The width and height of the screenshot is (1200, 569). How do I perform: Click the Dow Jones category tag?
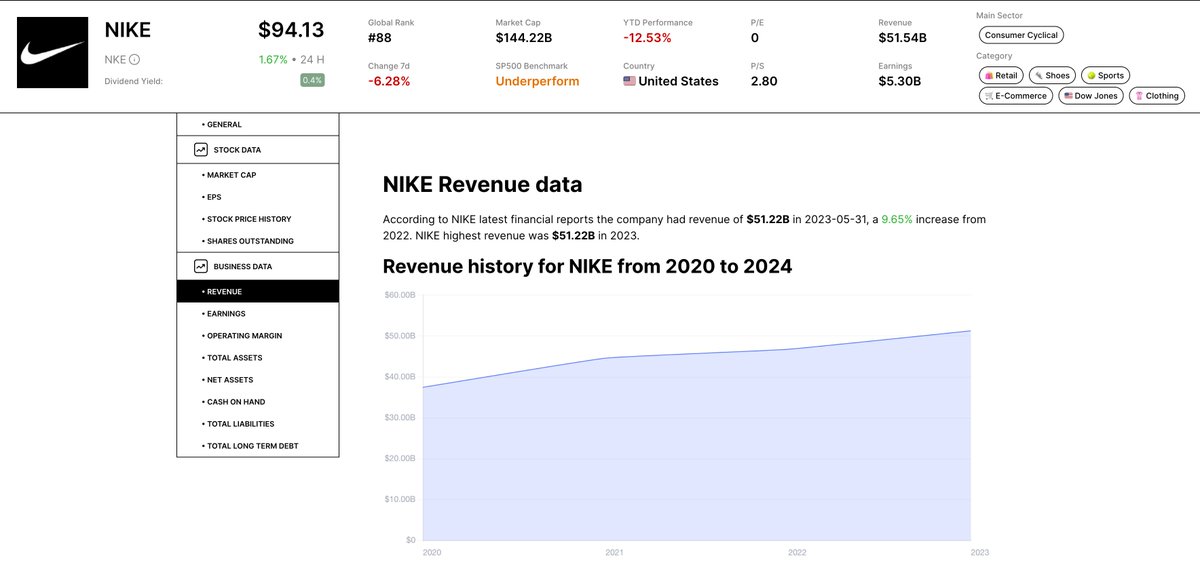pos(1091,96)
